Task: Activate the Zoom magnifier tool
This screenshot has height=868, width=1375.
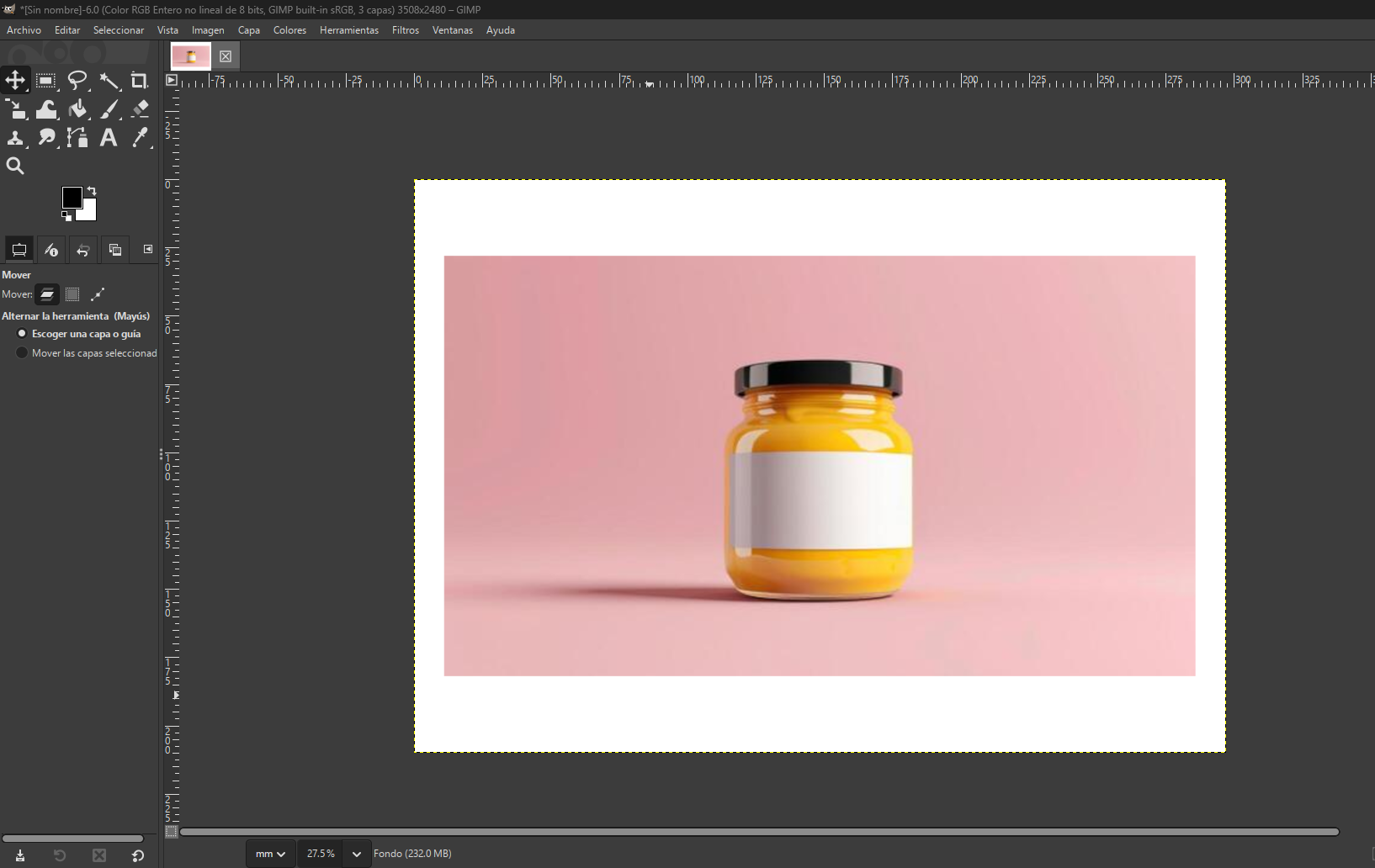Action: click(x=15, y=166)
